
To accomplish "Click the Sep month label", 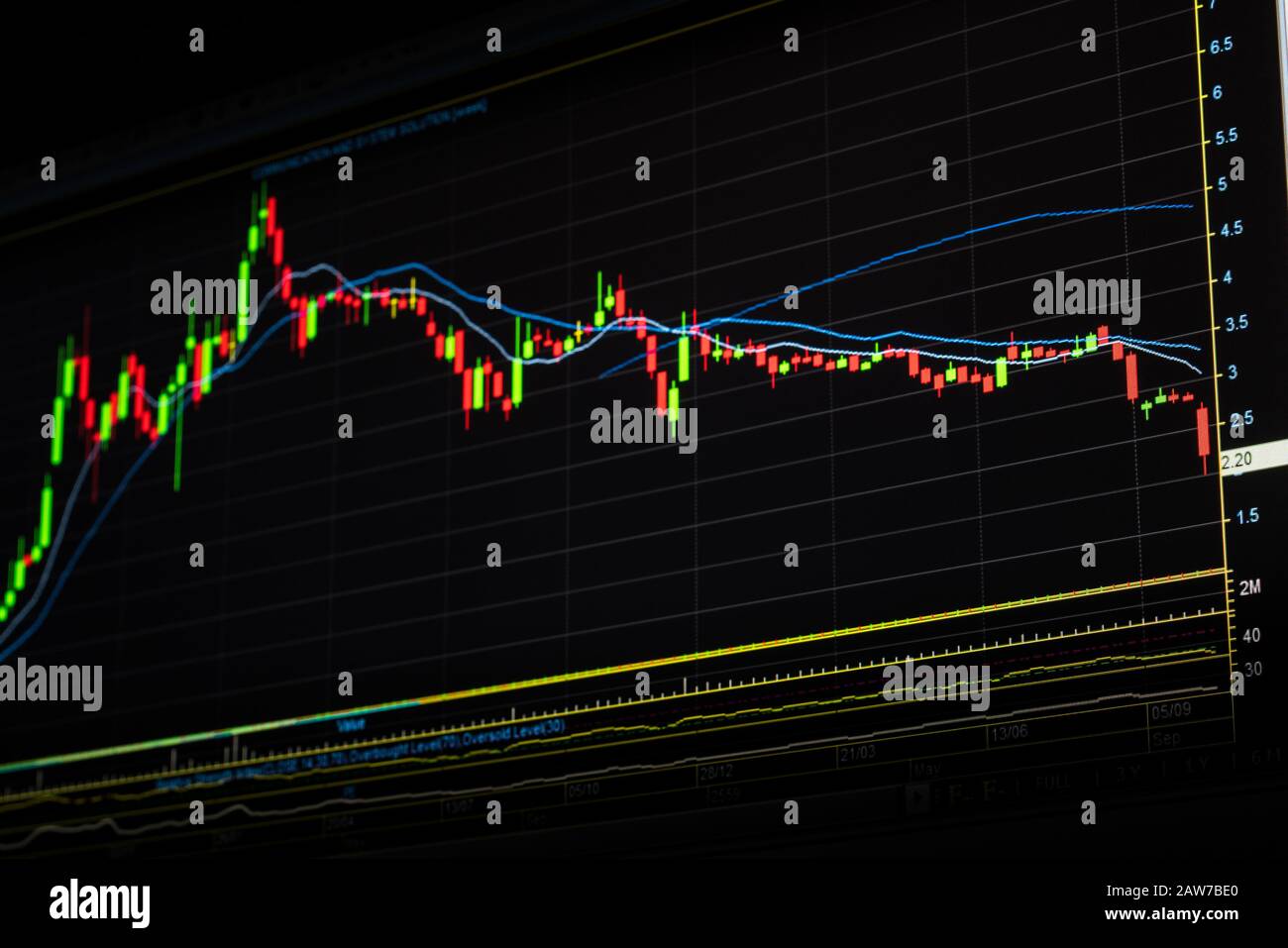I will coord(1165,739).
